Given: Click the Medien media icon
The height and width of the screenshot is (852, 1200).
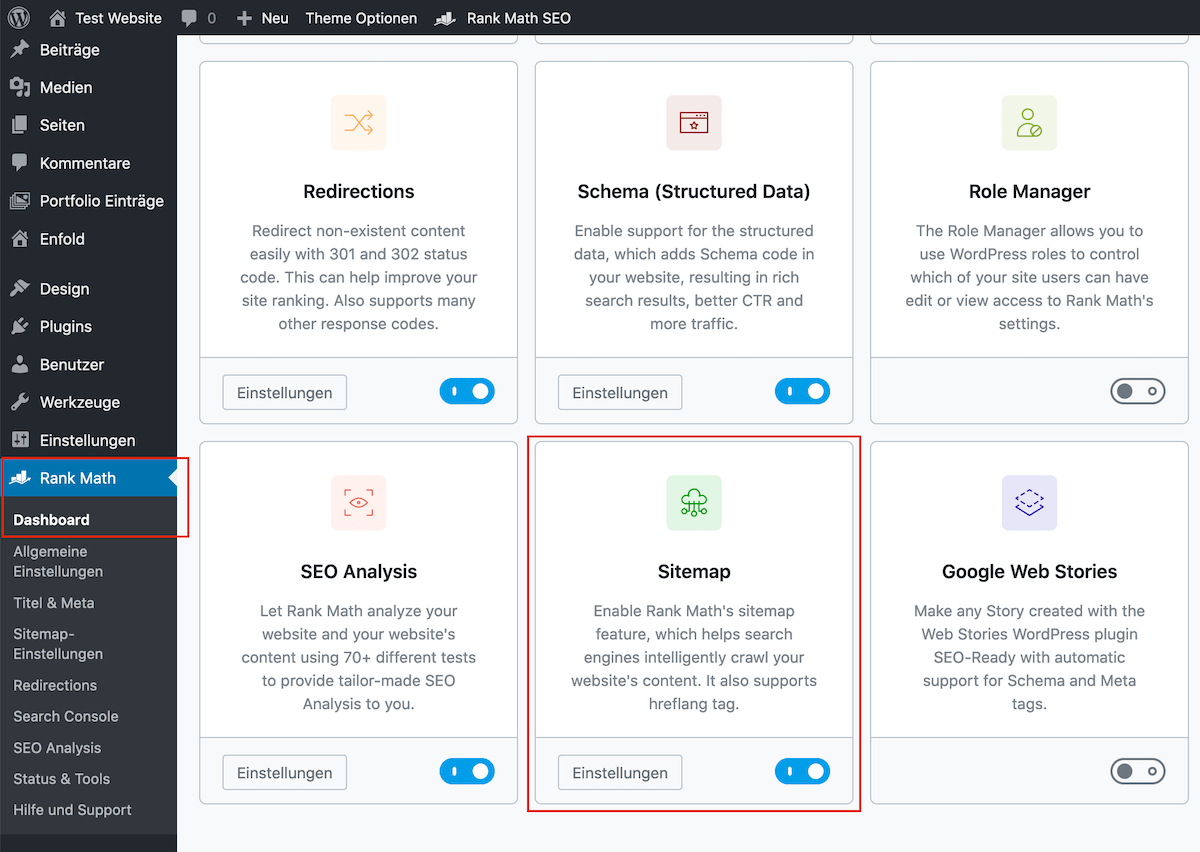Looking at the screenshot, I should (x=20, y=88).
